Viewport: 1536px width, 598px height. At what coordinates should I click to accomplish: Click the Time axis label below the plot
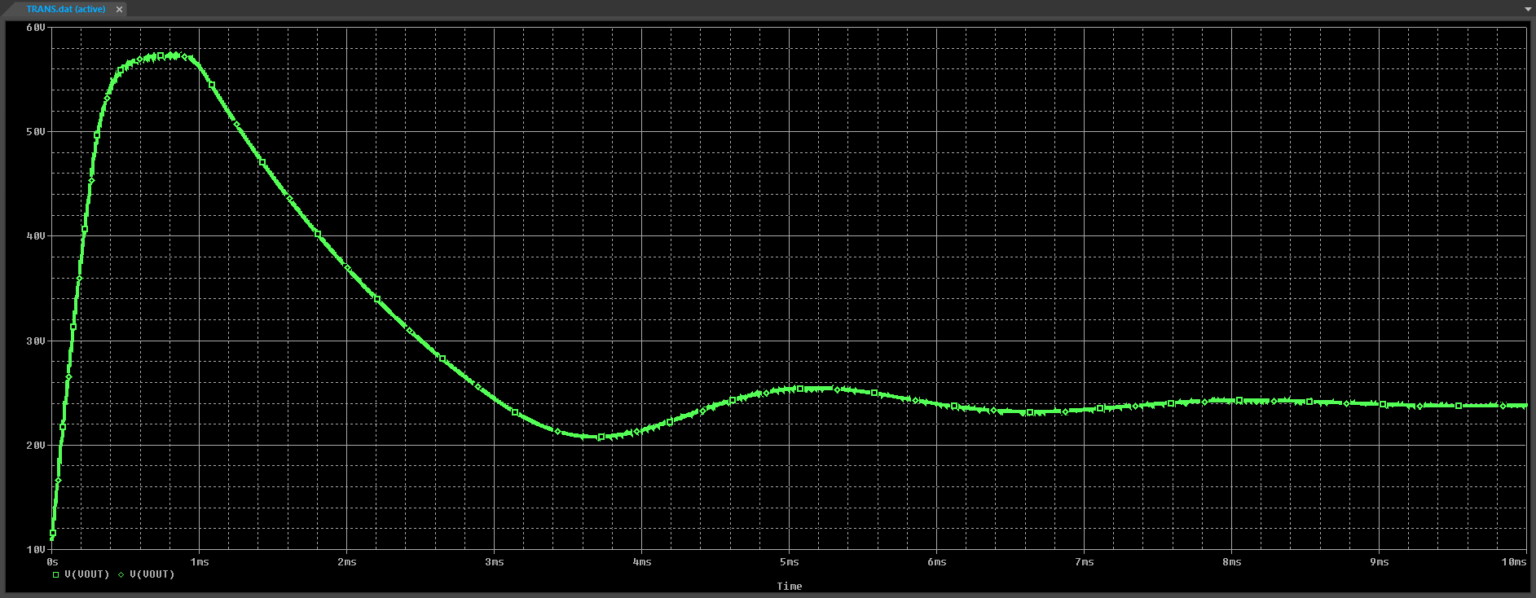[789, 586]
